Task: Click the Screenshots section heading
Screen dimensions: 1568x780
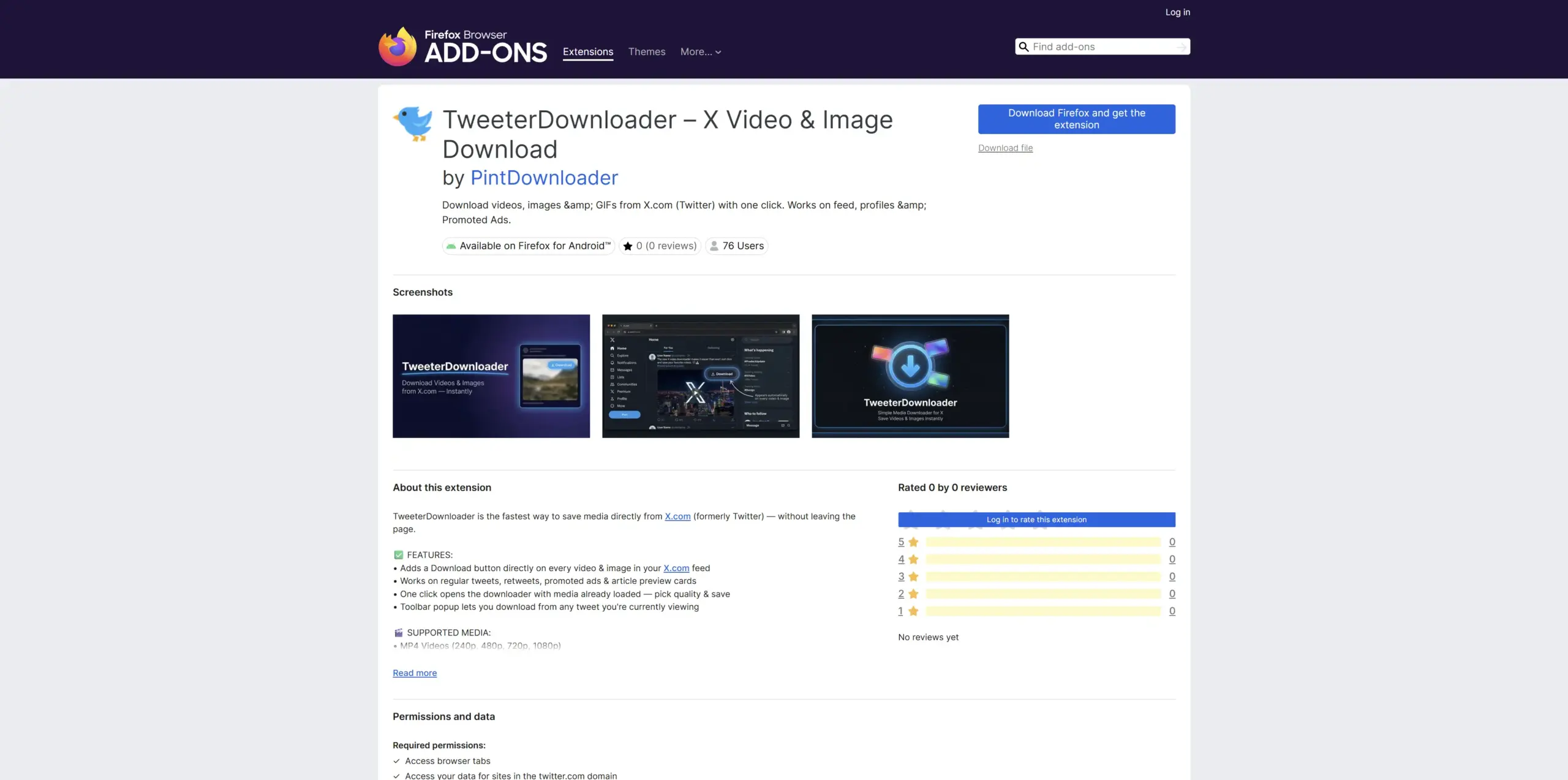Action: coord(423,292)
